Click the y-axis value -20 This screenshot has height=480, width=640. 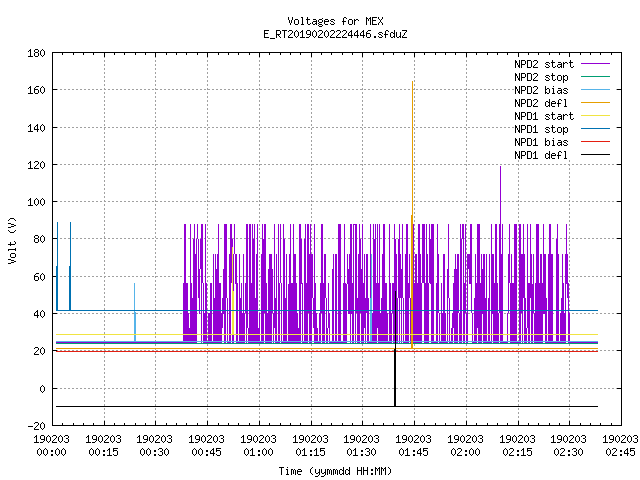[x=36, y=426]
